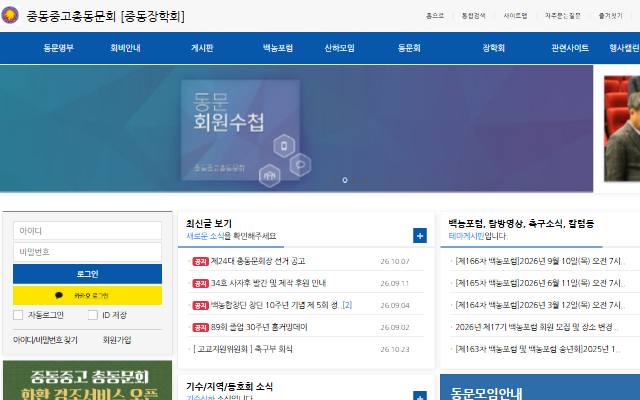Viewport: 640px width, 400px height.
Task: Open the 동문회 menu
Action: [x=409, y=48]
